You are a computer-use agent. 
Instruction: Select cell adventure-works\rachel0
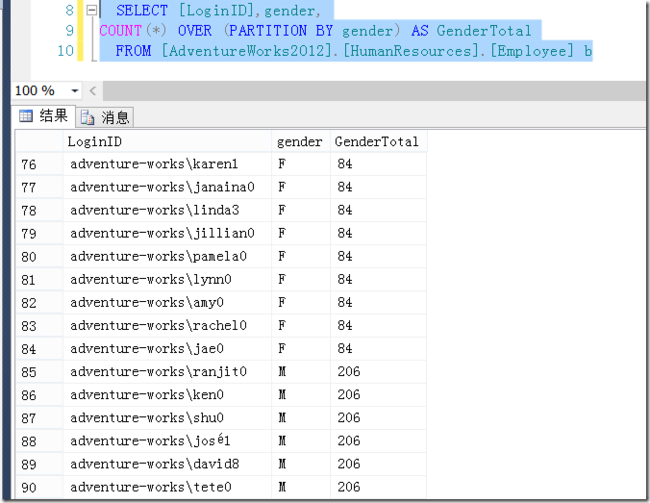167,326
